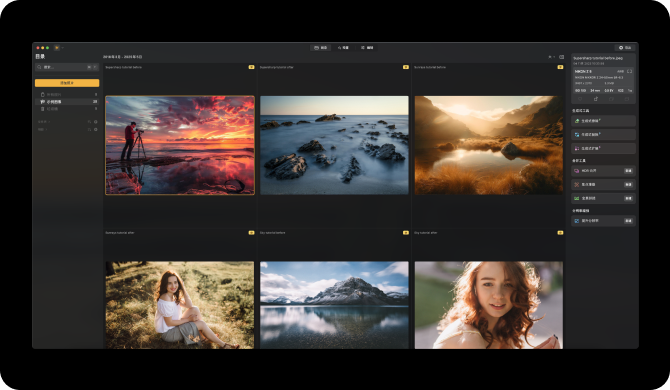Click circular add icon in Folders row
The width and height of the screenshot is (670, 390).
[95, 122]
